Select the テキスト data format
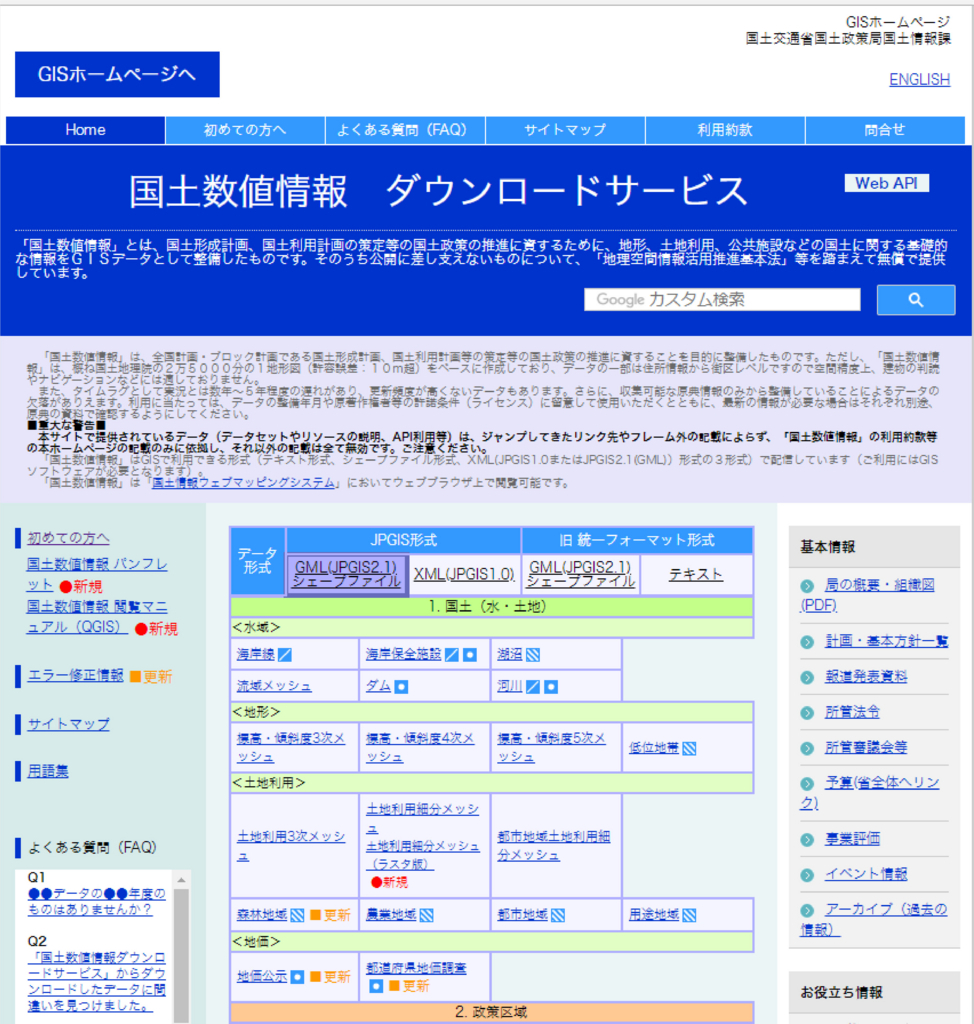 point(696,574)
